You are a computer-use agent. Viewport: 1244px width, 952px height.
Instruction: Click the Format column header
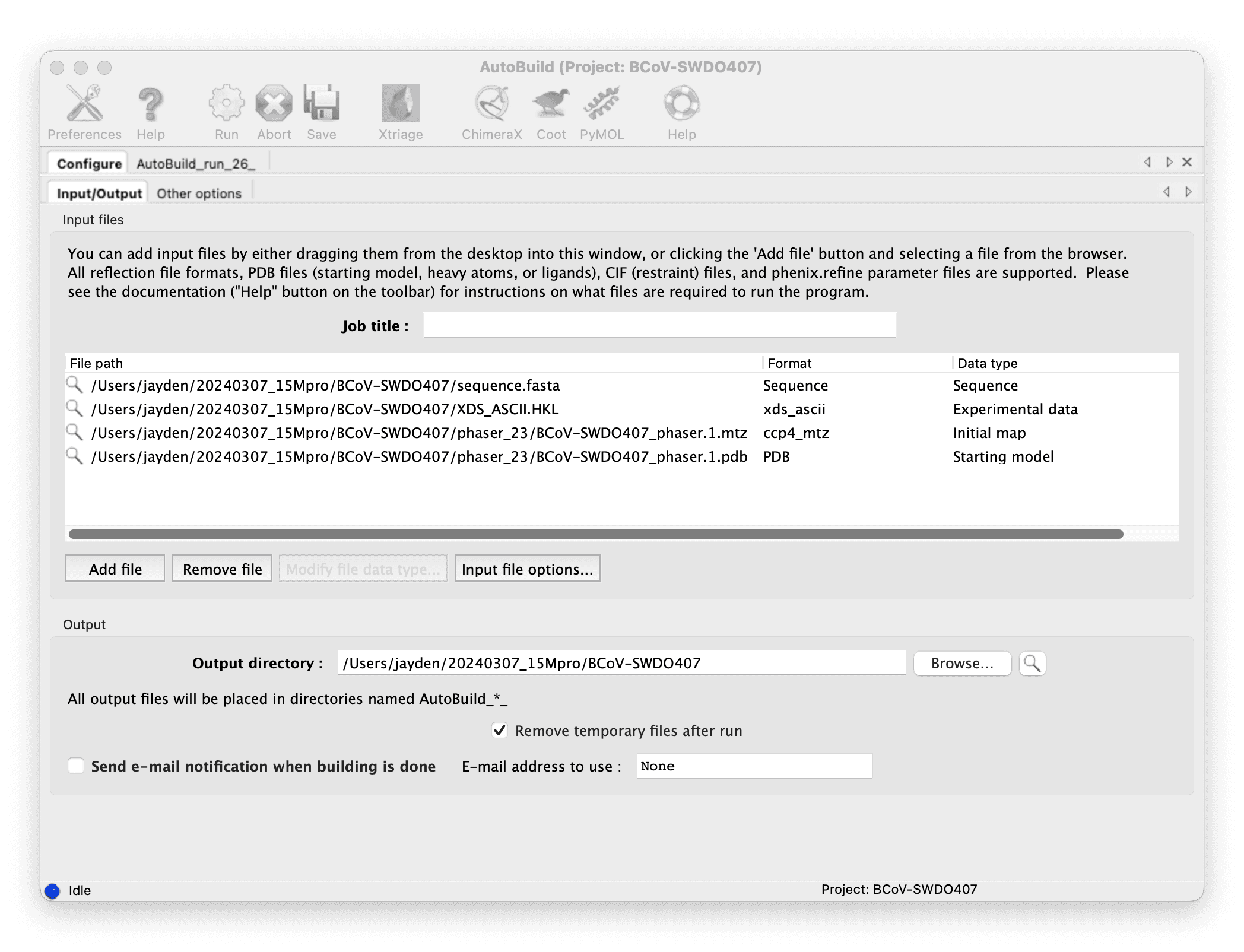[x=858, y=363]
